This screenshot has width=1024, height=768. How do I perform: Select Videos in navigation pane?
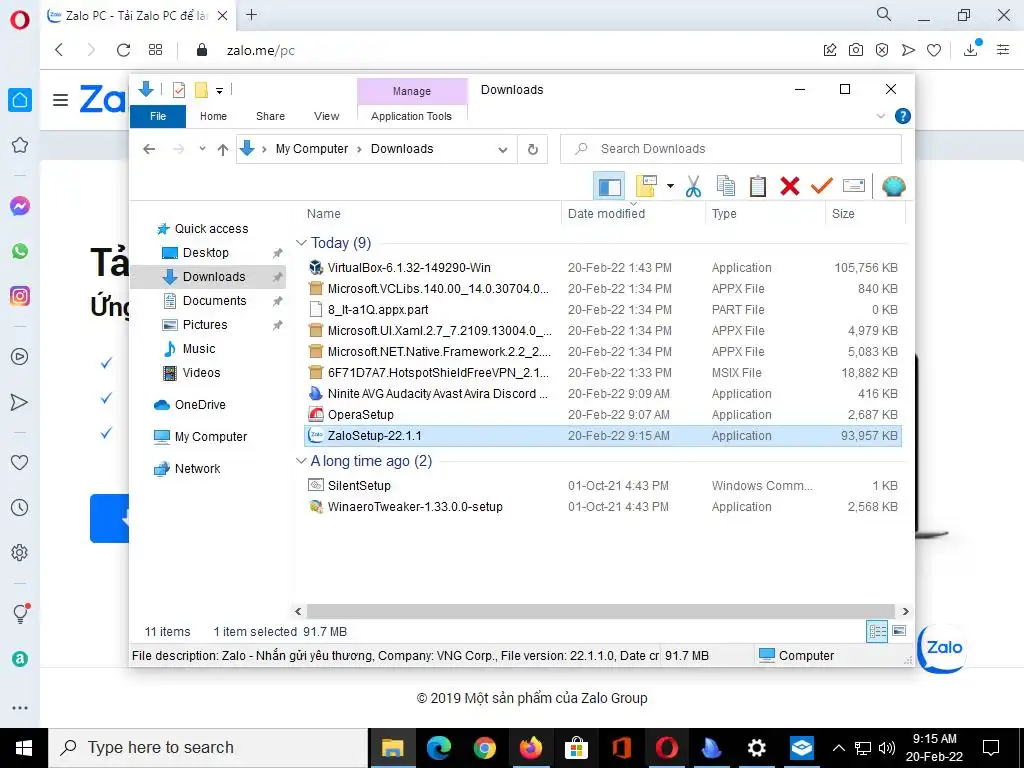[201, 373]
